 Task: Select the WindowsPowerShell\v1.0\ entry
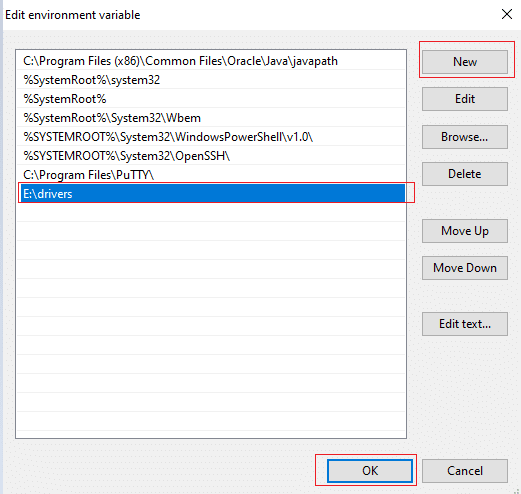[211, 137]
